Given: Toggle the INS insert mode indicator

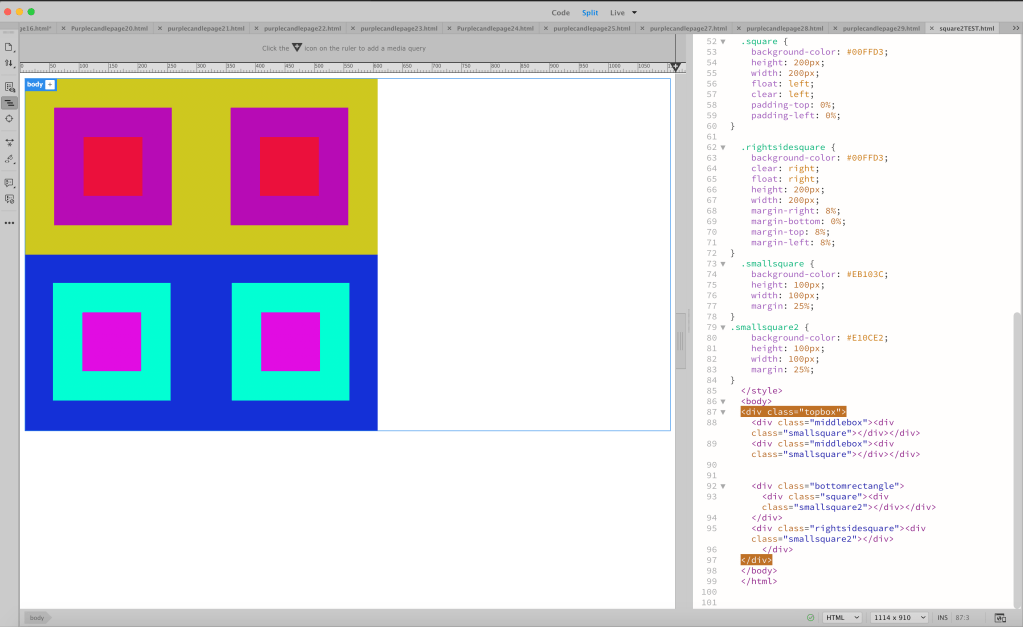Looking at the screenshot, I should click(942, 617).
